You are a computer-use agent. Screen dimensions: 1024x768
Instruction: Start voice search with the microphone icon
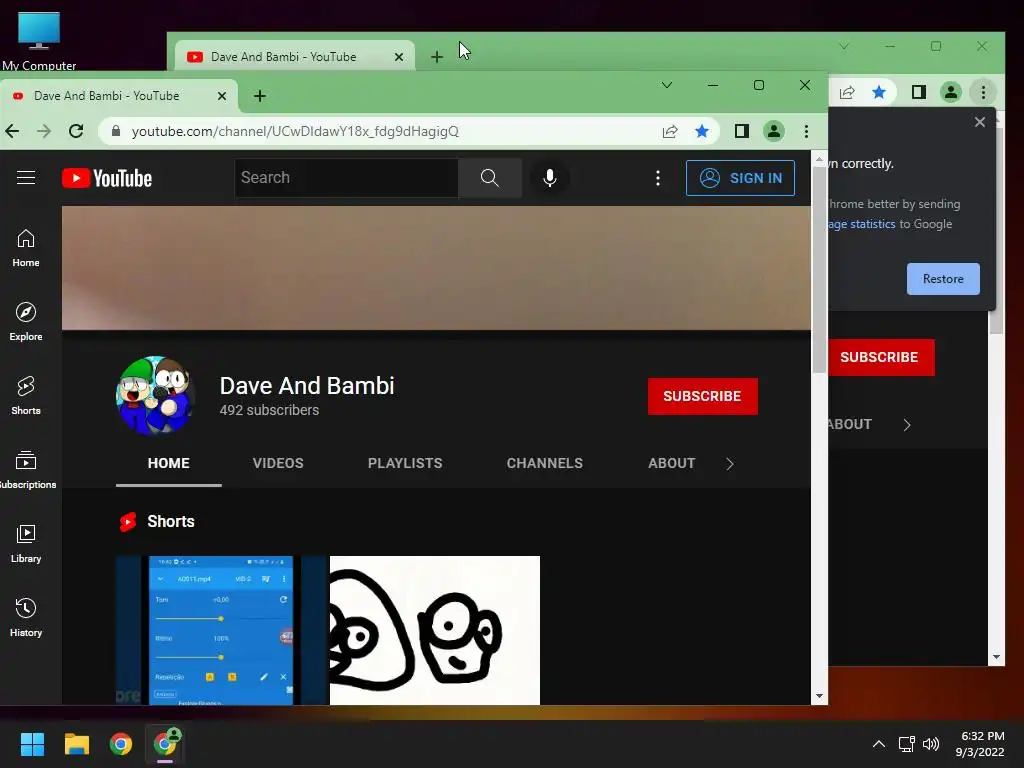click(550, 178)
